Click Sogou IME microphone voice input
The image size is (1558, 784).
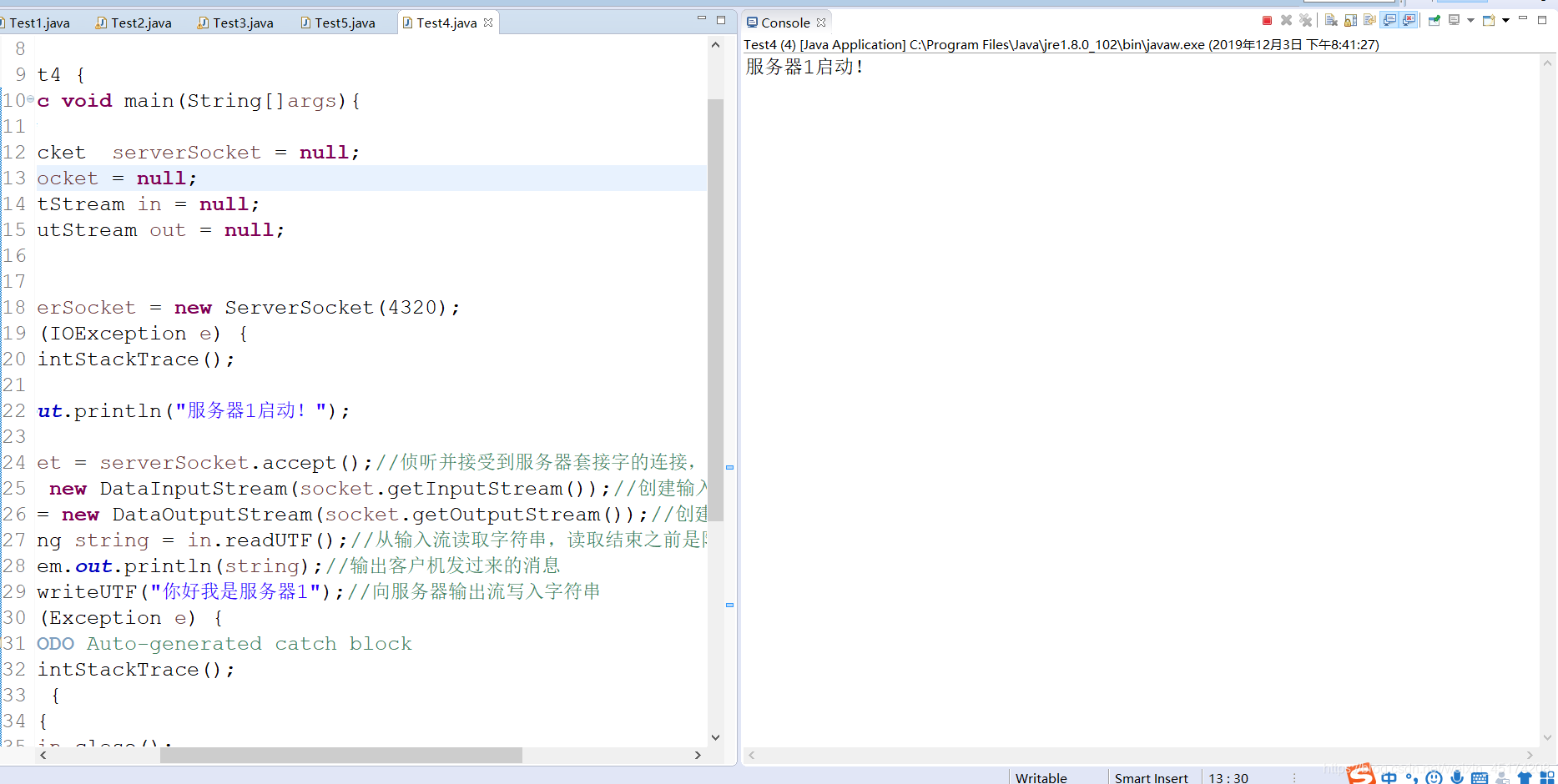point(1457,777)
